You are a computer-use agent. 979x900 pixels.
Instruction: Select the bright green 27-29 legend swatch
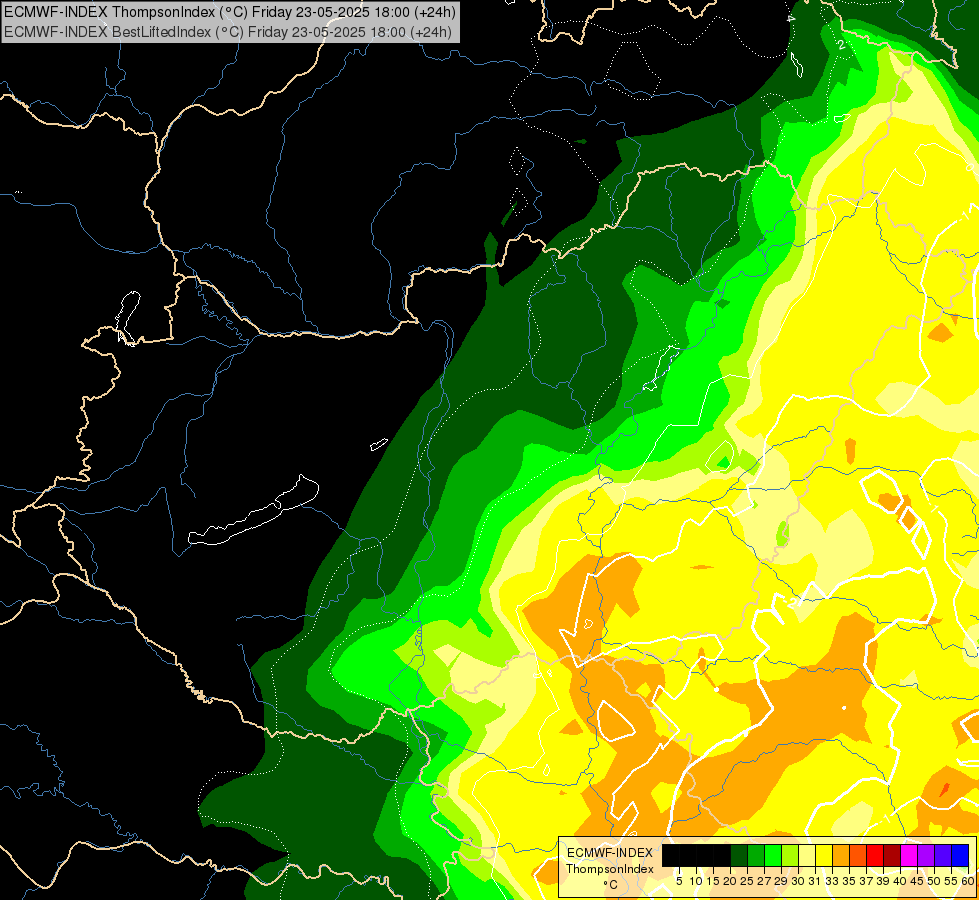(773, 855)
